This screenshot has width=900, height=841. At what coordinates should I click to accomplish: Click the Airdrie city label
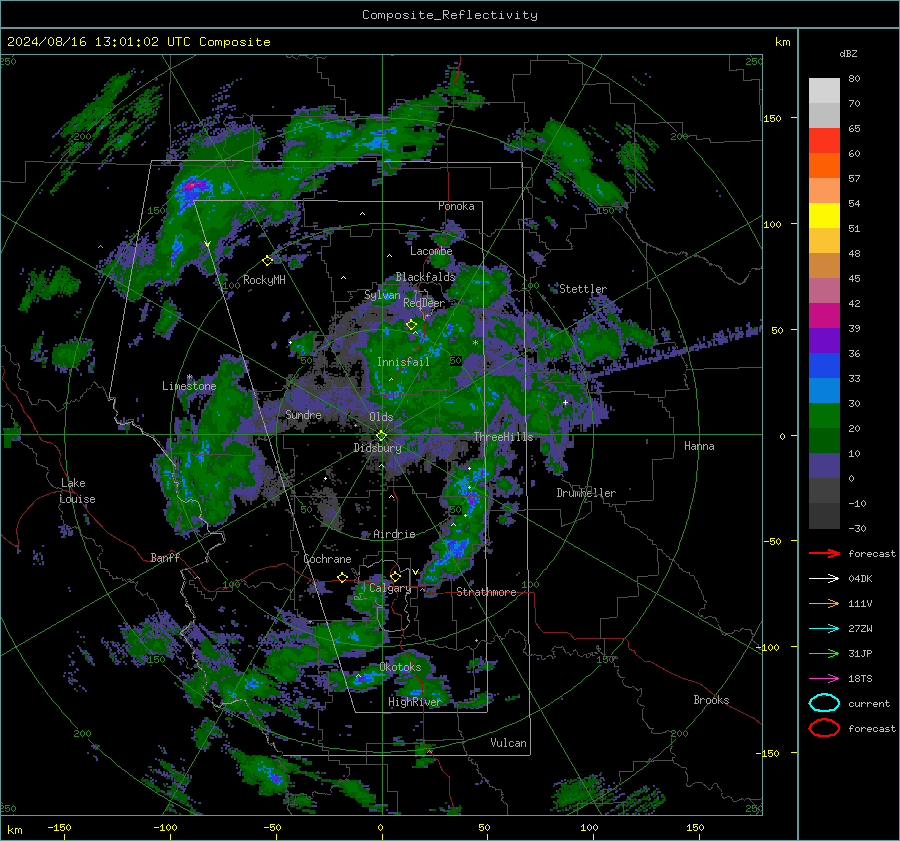click(394, 534)
